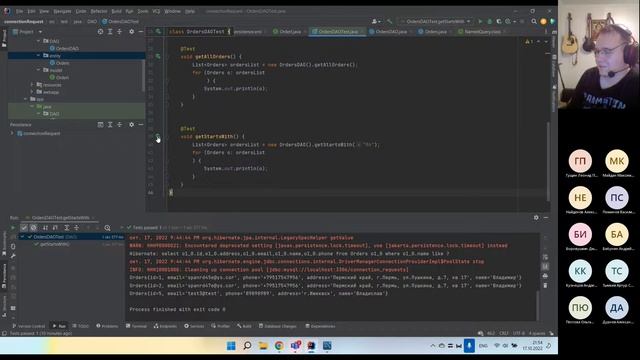Collapse the OrdersDAOTest node in test results
Viewport: 640px width, 360px height.
coord(23,237)
